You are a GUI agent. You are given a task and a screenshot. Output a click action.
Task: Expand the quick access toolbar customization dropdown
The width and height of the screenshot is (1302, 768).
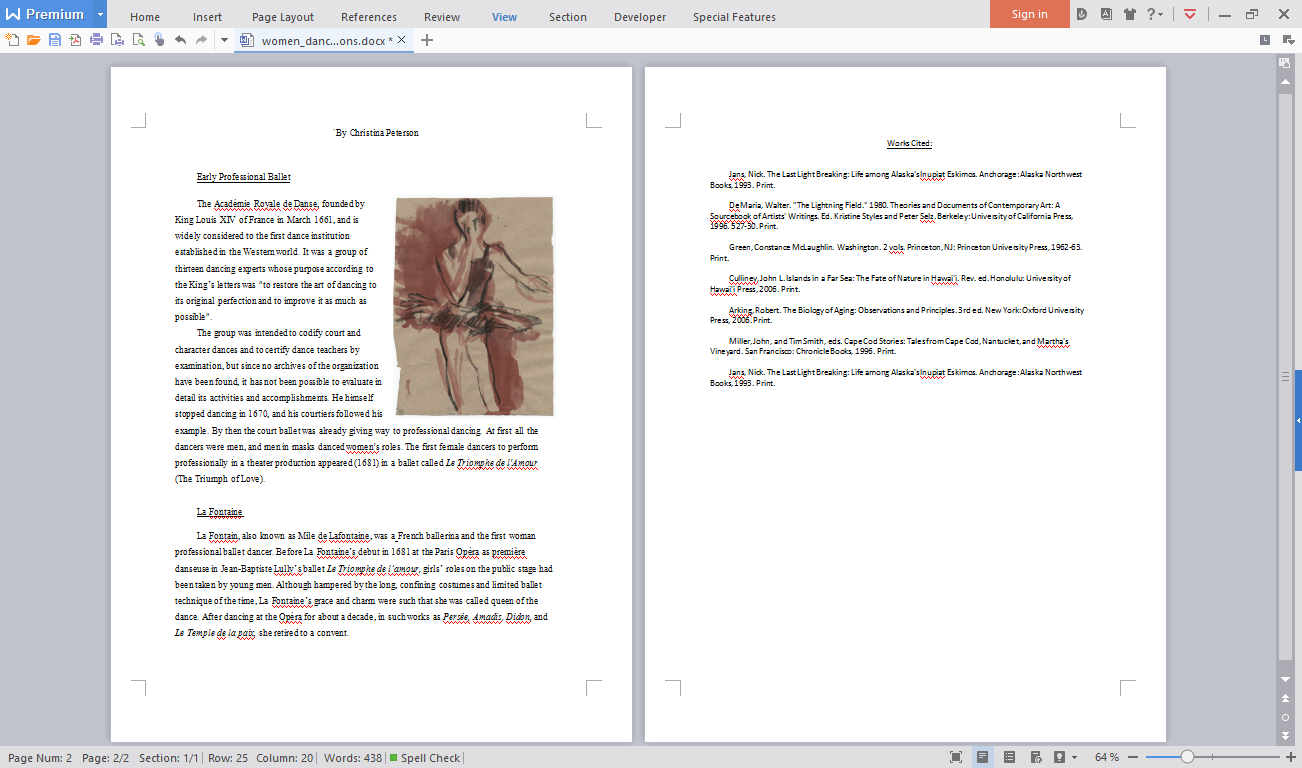(x=224, y=40)
